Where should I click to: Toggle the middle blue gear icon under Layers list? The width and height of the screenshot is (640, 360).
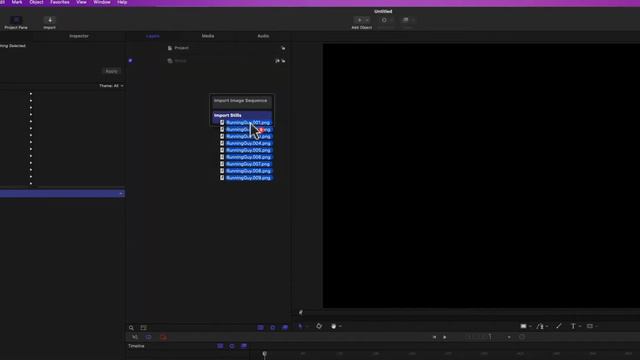pyautogui.click(x=273, y=328)
